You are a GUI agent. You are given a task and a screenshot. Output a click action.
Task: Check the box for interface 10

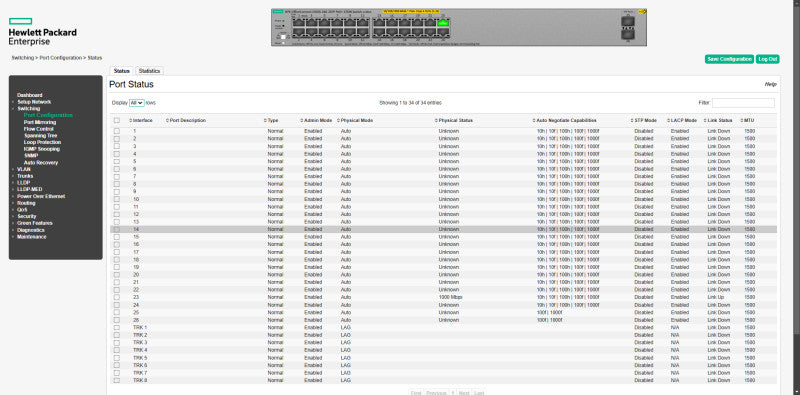coord(117,199)
